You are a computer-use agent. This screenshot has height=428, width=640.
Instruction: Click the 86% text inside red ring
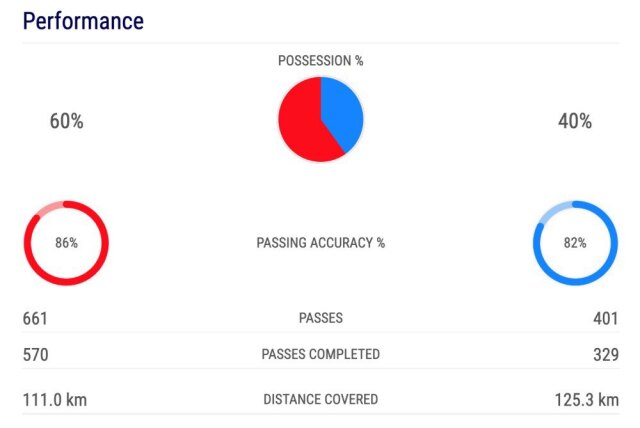point(66,243)
